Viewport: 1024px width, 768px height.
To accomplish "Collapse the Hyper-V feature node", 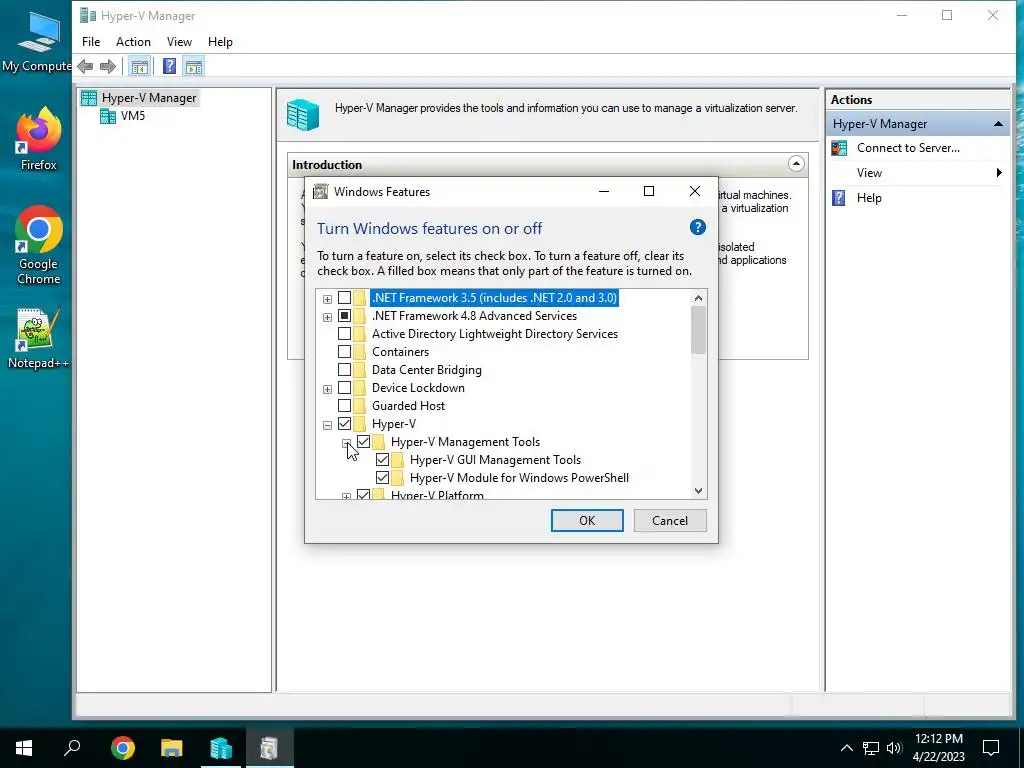I will tap(327, 425).
